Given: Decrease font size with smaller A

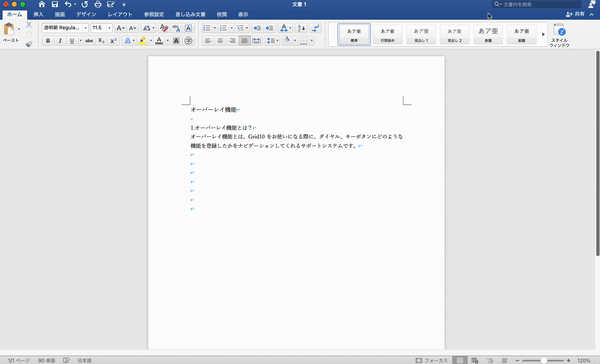Looking at the screenshot, I should pos(132,28).
